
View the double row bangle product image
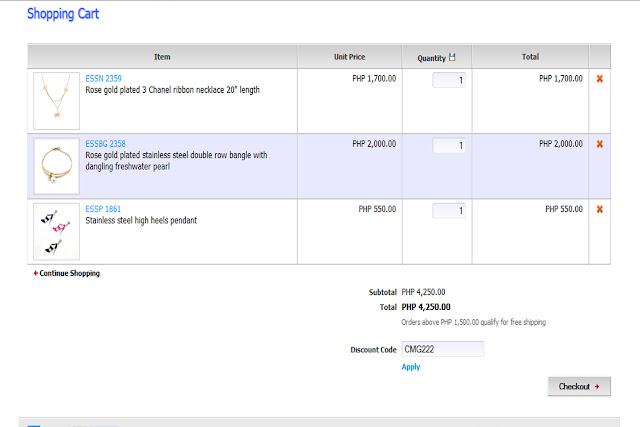[x=56, y=166]
